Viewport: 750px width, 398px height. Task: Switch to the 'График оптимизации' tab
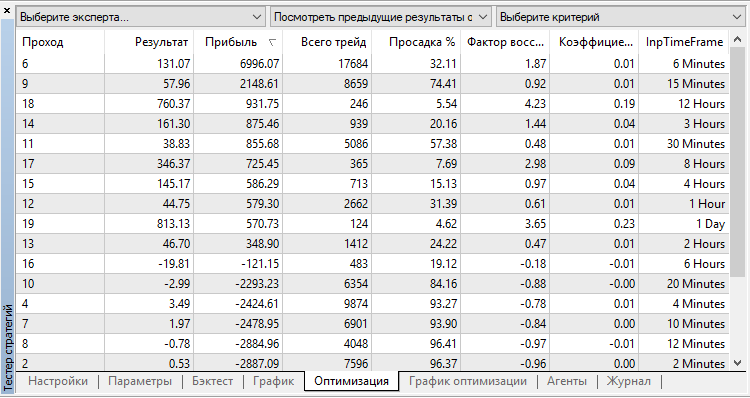468,381
